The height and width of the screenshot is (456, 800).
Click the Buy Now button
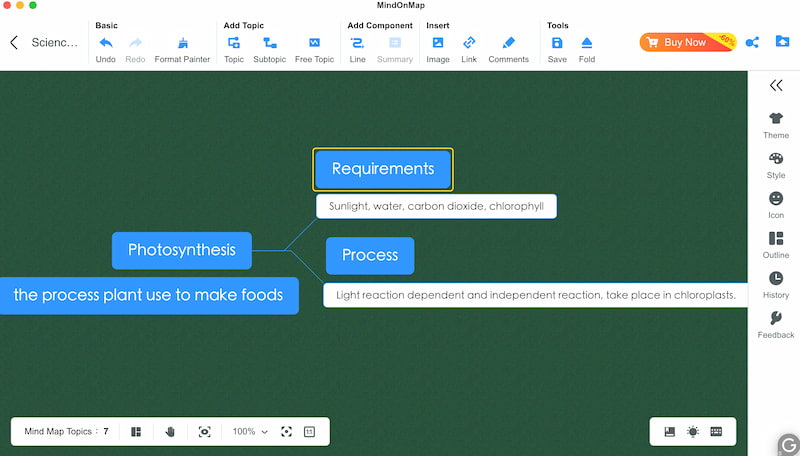(686, 42)
